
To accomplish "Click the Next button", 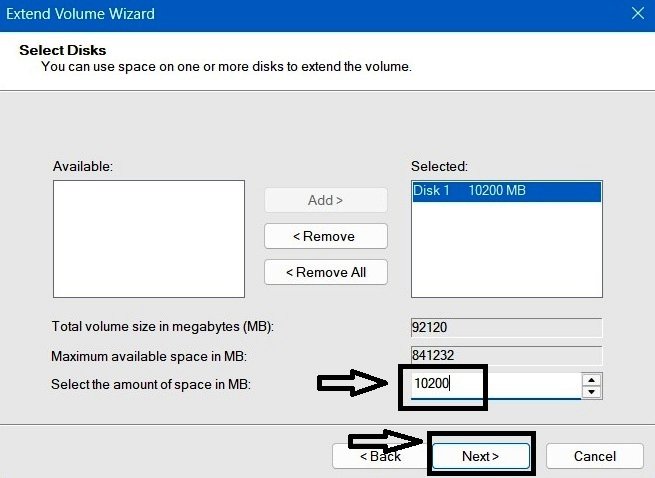I will pos(480,456).
